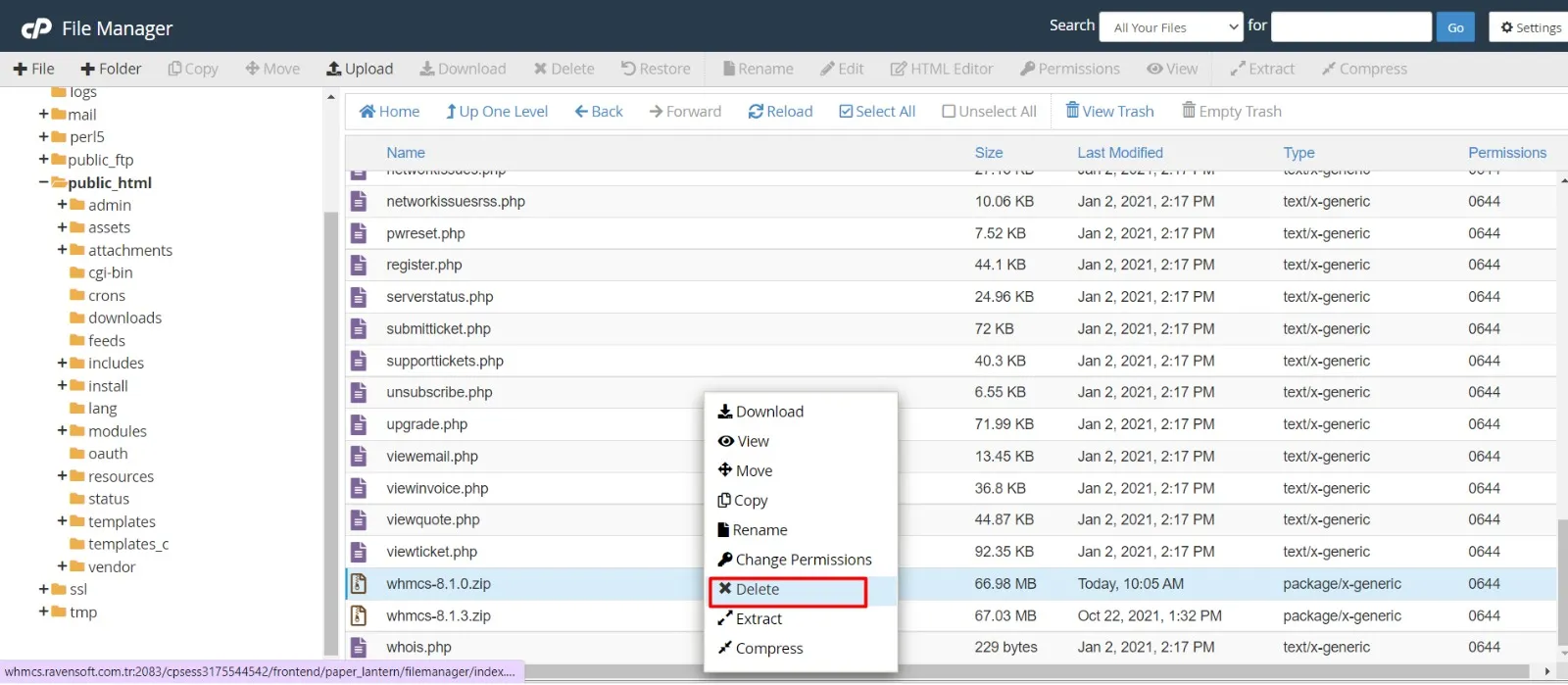Choose Delete in the context menu
The image size is (1568, 685).
coord(758,589)
